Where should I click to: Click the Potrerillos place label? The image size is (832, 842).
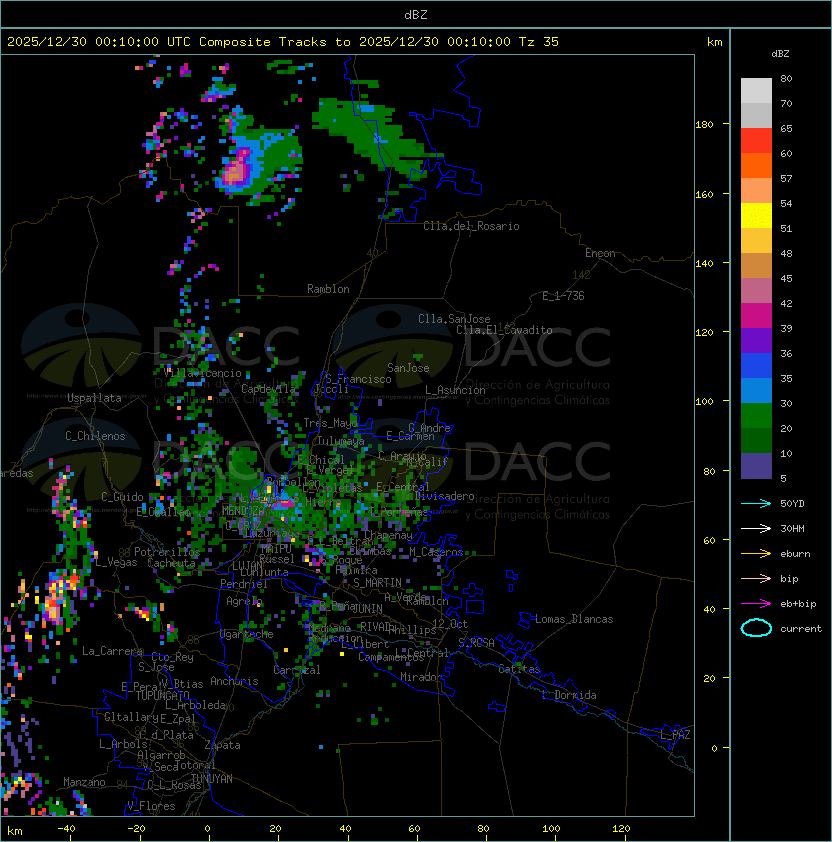[x=167, y=552]
